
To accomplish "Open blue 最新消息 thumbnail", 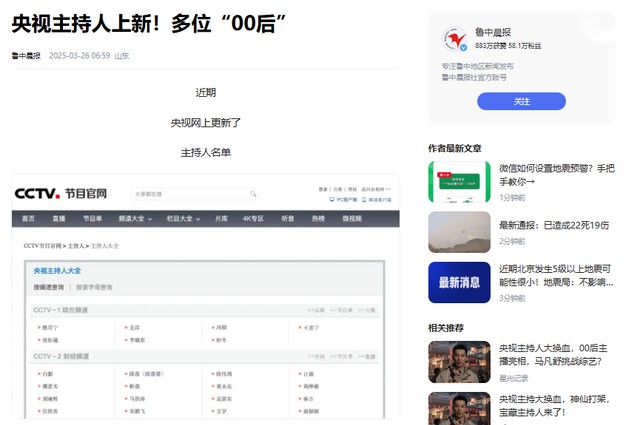I will pyautogui.click(x=459, y=282).
